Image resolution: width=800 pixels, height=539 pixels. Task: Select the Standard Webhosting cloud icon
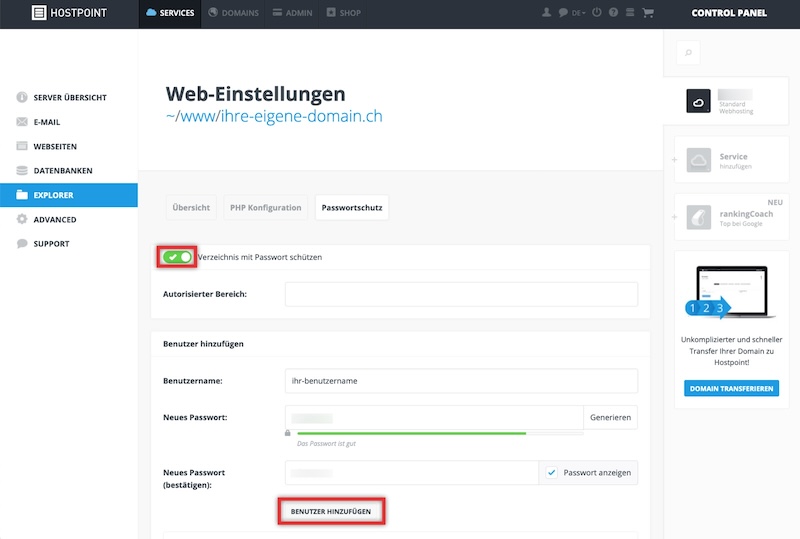click(x=698, y=101)
